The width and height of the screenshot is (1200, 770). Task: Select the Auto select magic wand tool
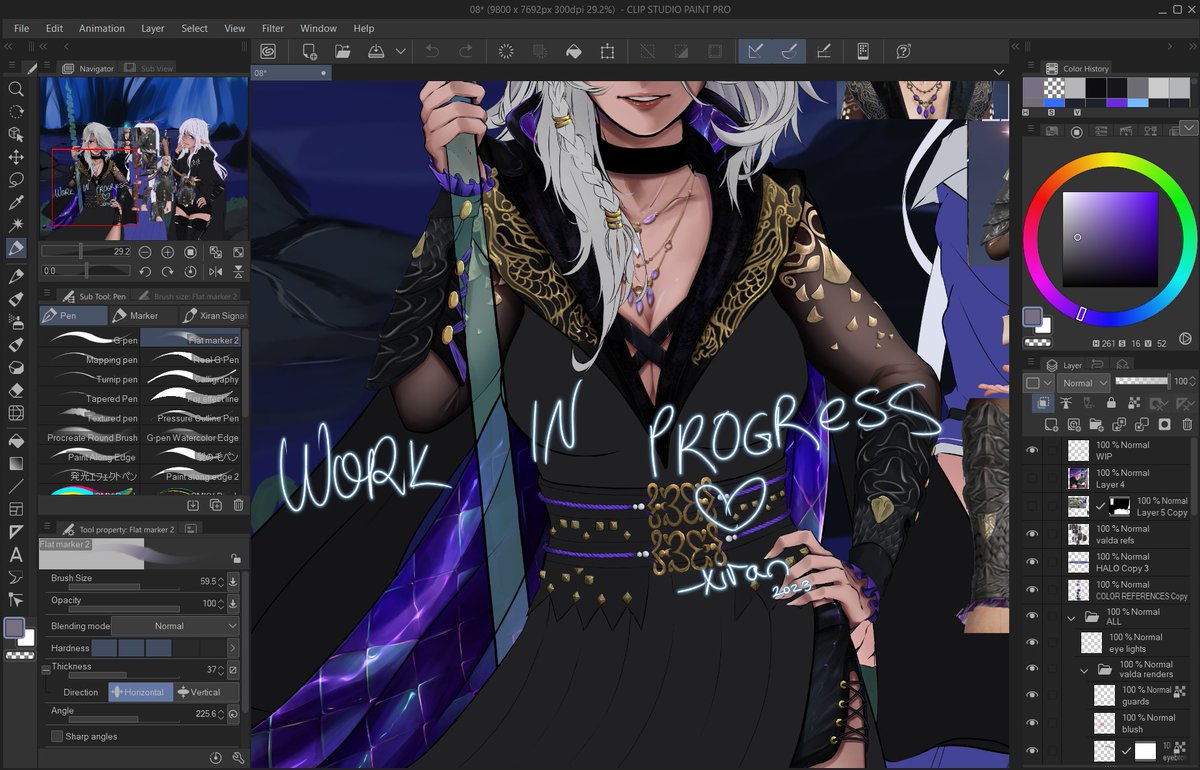[x=16, y=226]
